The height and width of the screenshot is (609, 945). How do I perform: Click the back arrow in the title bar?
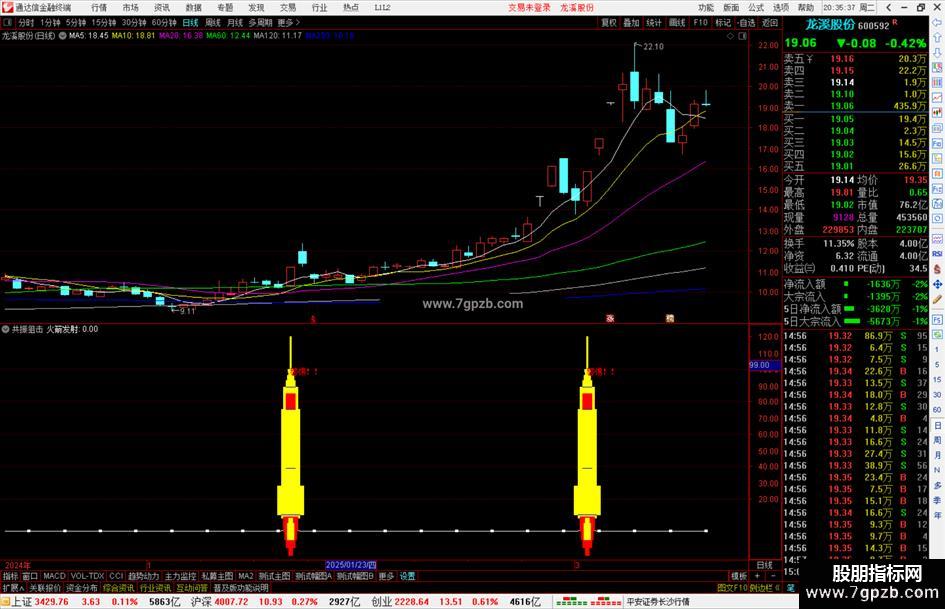tap(889, 7)
